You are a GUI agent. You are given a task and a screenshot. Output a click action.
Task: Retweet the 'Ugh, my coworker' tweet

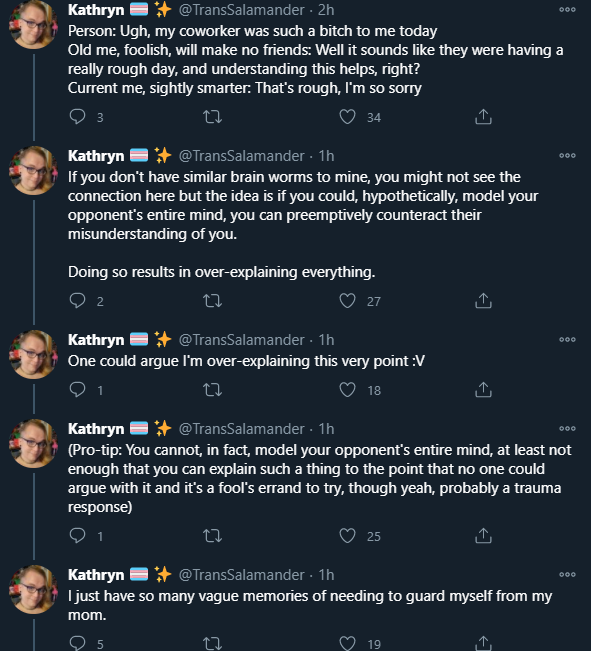click(212, 117)
